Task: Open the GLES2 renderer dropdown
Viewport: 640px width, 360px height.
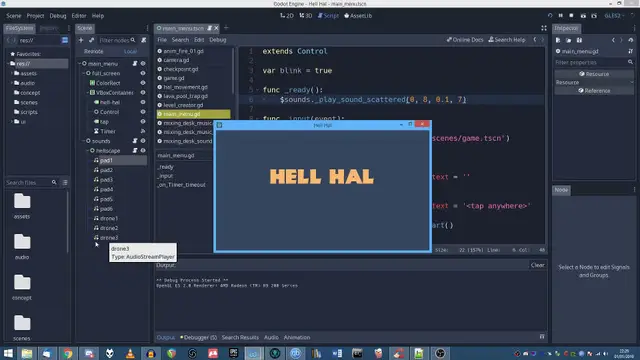Action: click(614, 16)
